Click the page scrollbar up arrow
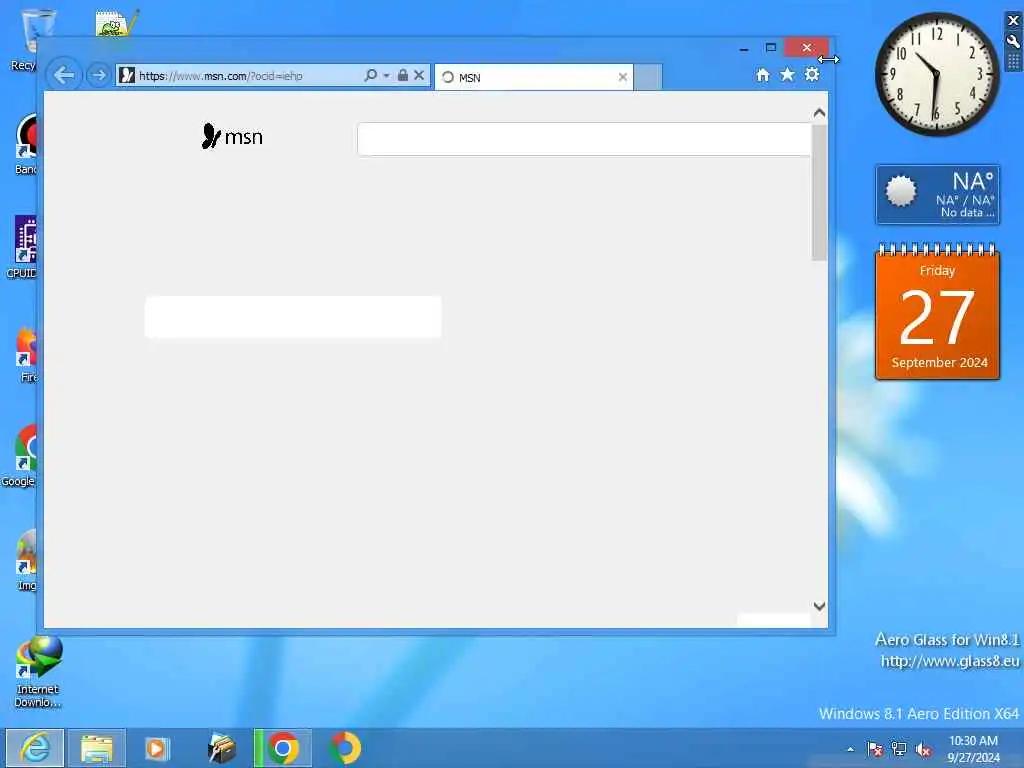 point(820,113)
